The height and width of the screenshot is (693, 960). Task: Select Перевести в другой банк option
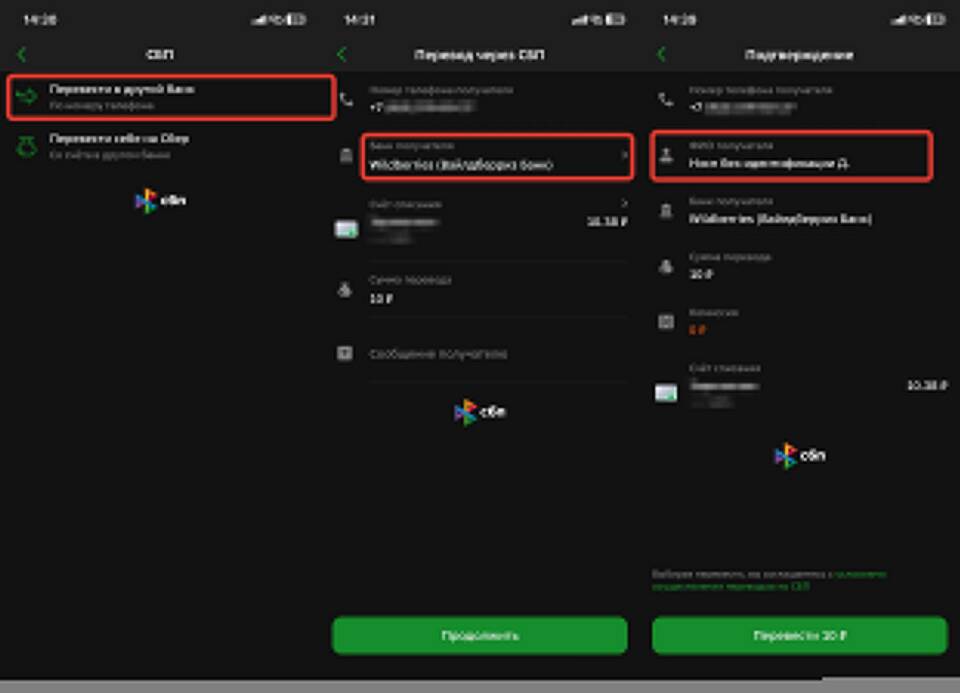click(x=170, y=97)
